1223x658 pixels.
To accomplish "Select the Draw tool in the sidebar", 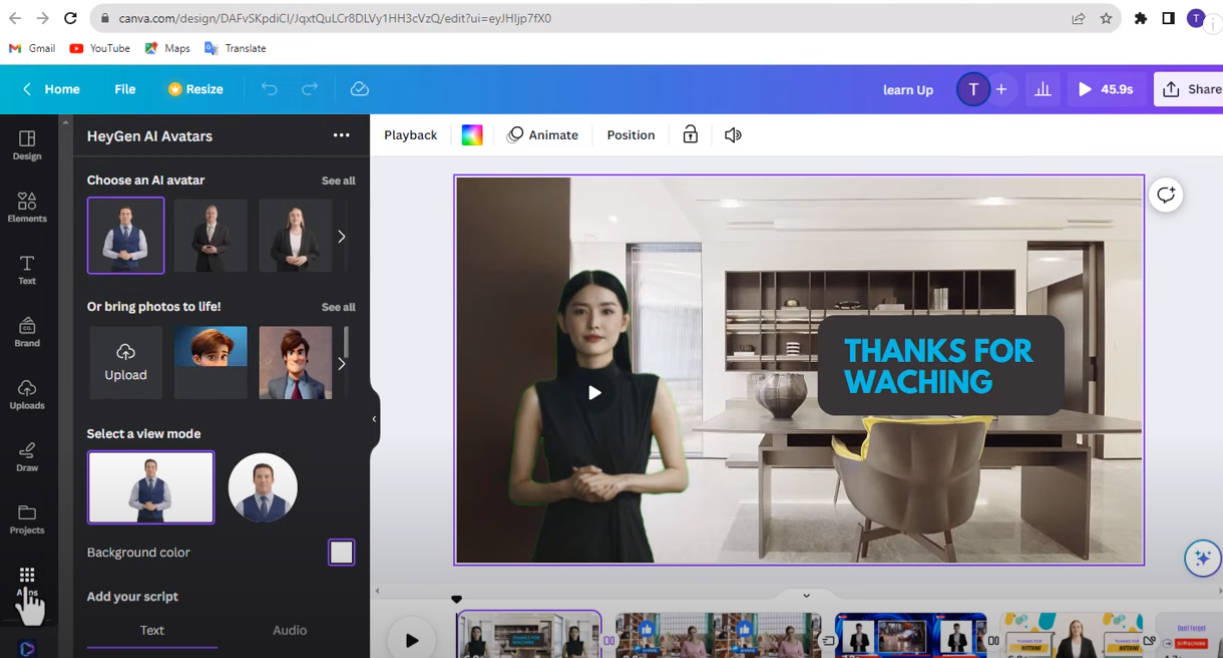I will point(27,459).
